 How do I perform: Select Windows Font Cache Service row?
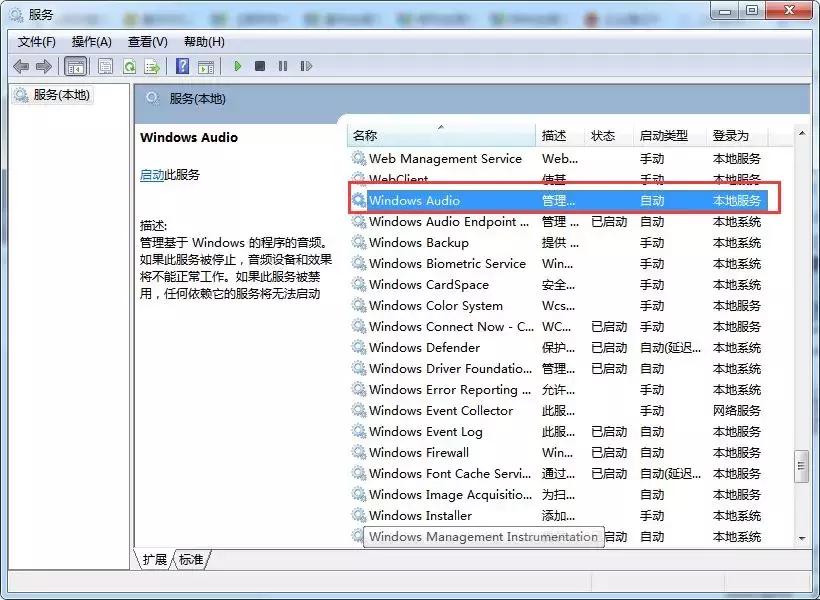tap(558, 473)
